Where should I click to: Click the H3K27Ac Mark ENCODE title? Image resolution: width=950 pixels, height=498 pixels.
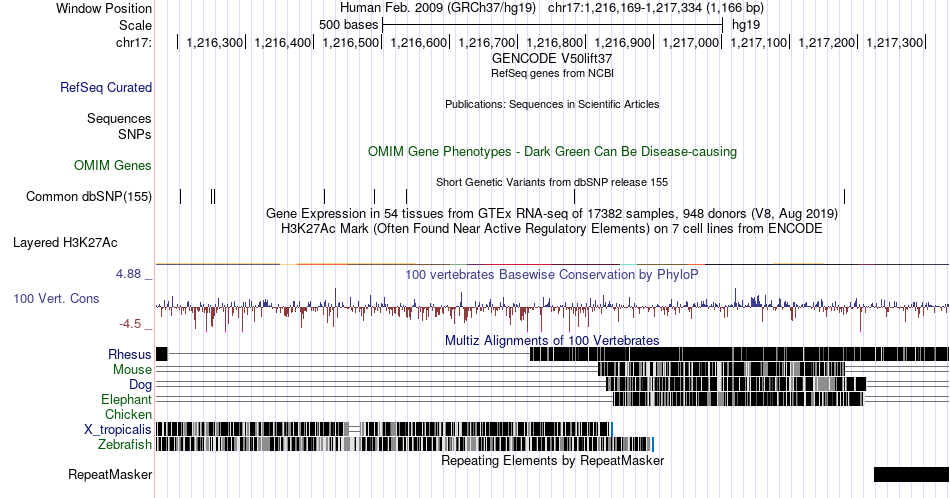tap(552, 229)
